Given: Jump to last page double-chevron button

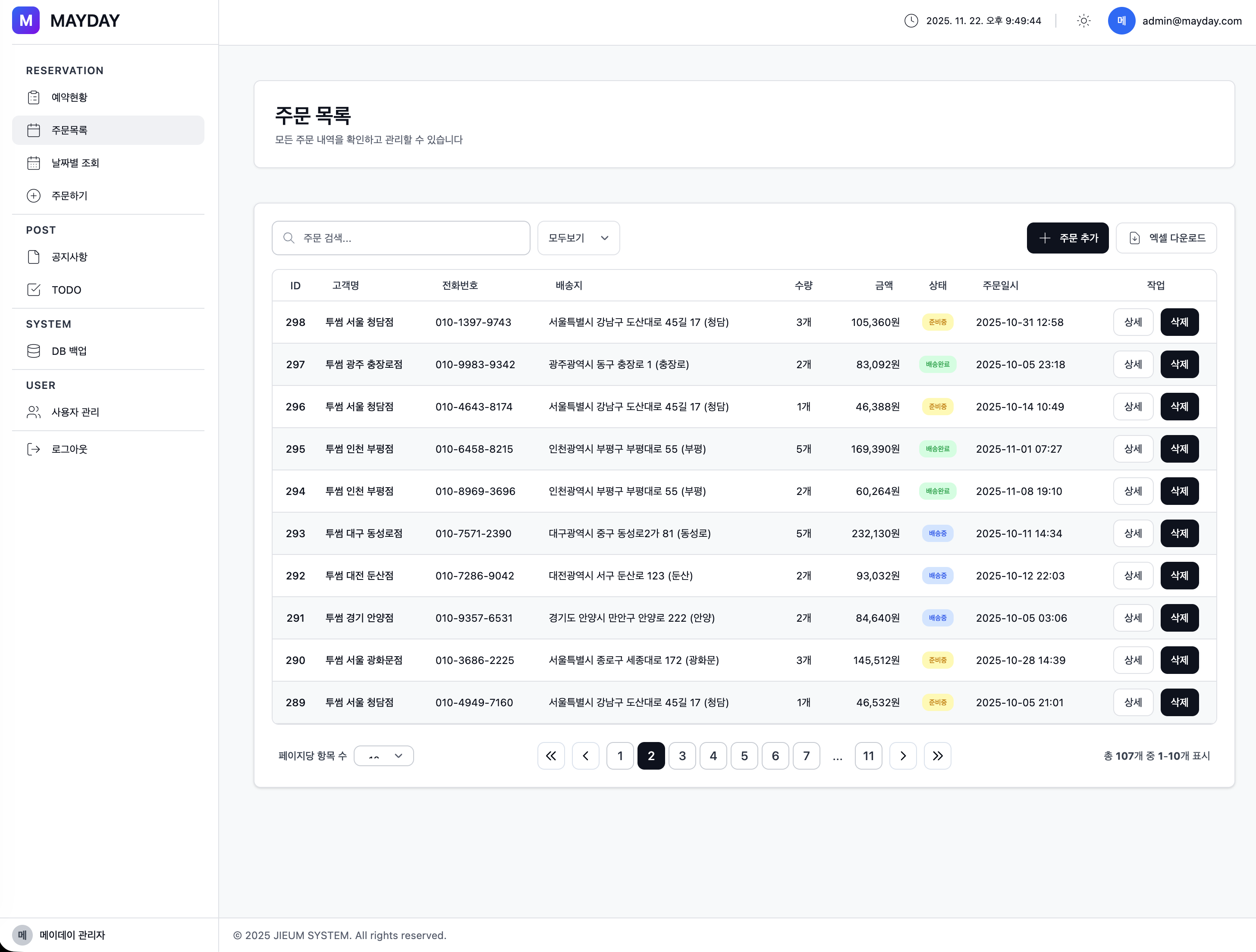Looking at the screenshot, I should pos(937,755).
